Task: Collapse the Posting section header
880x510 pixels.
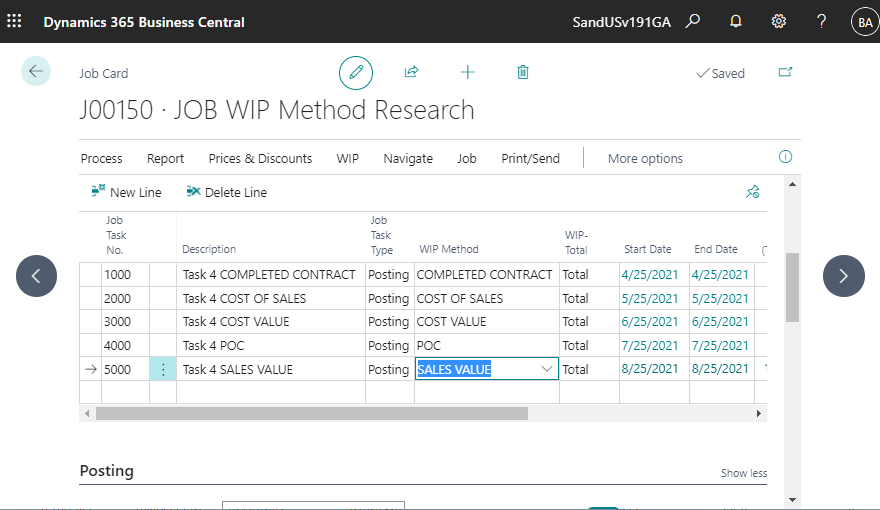Action: click(x=107, y=471)
